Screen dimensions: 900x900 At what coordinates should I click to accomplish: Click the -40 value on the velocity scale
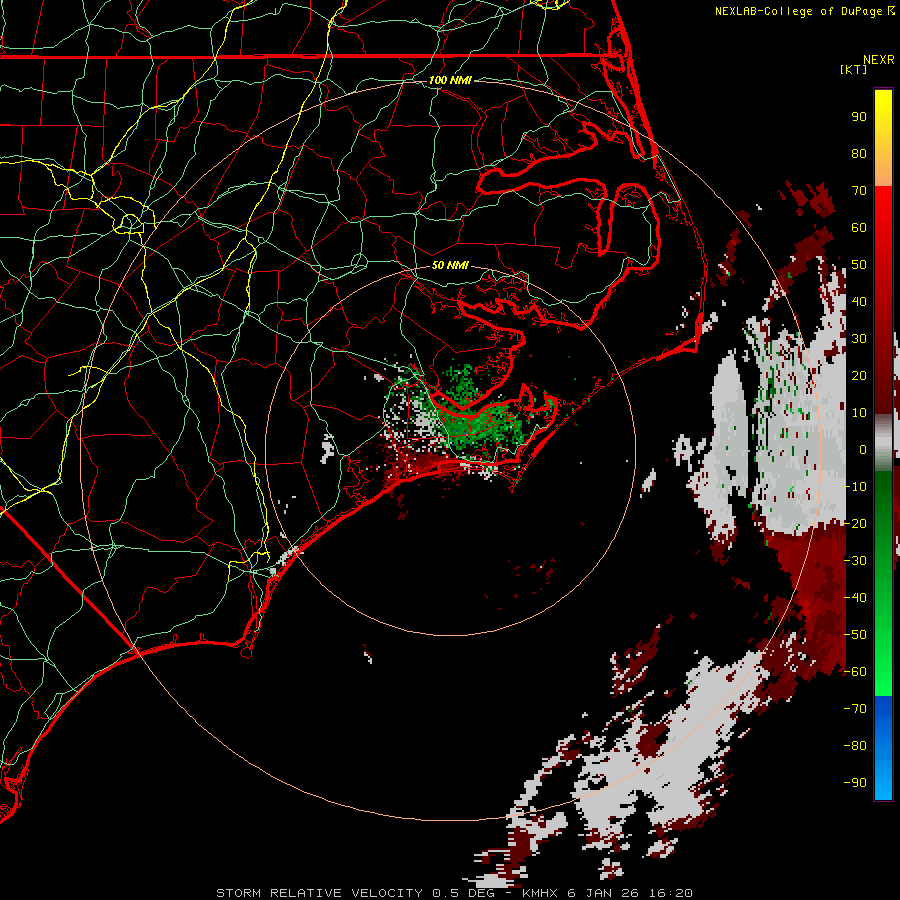(855, 598)
